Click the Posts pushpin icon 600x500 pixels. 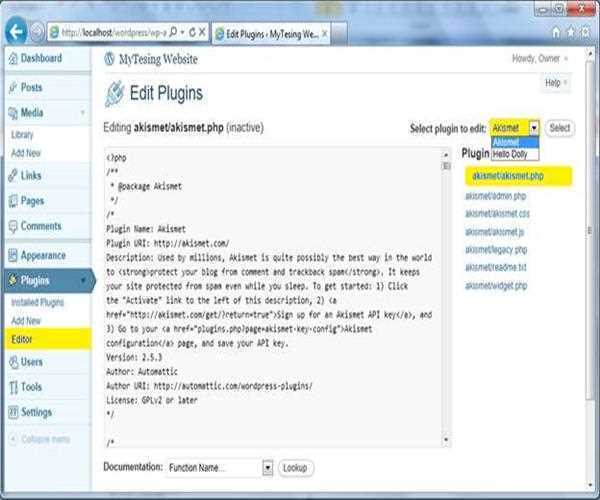(x=11, y=88)
